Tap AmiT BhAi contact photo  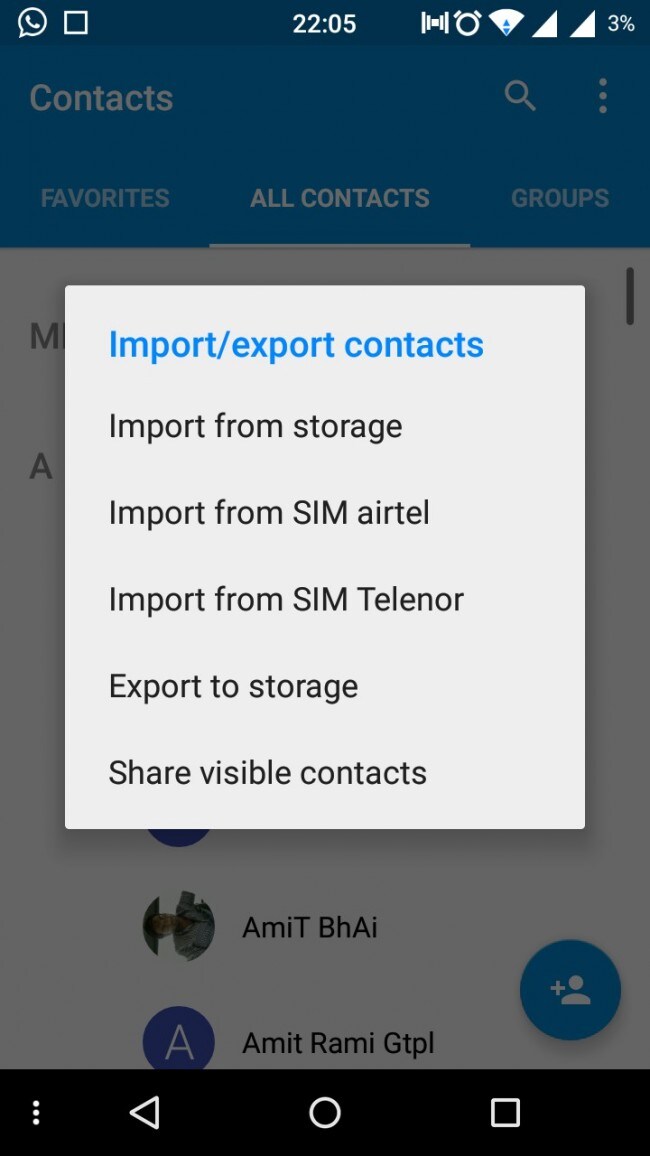(x=179, y=928)
